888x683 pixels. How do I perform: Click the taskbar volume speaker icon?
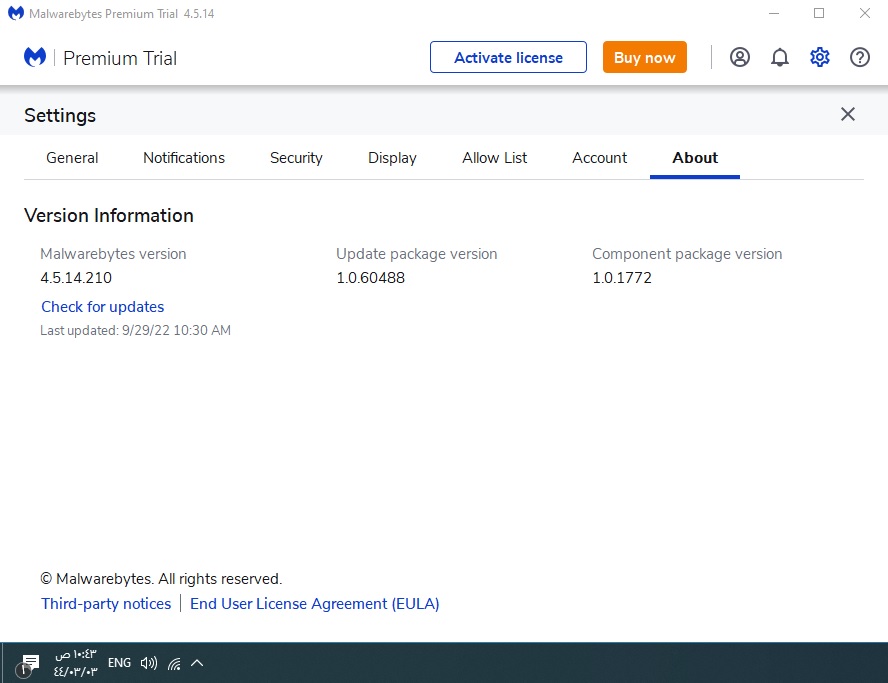click(149, 663)
